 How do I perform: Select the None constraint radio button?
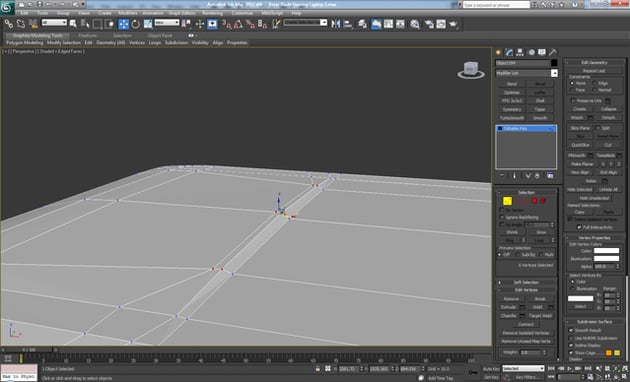[x=572, y=83]
